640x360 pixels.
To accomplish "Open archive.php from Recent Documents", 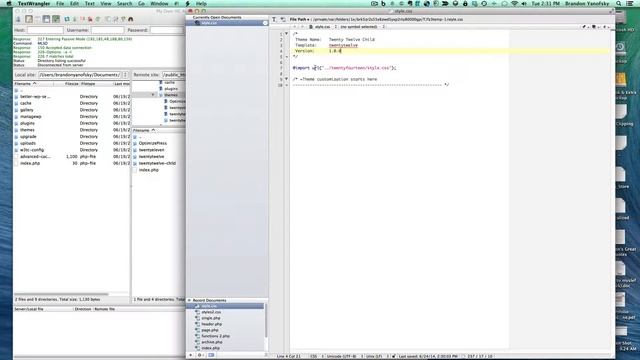I will pyautogui.click(x=212, y=342).
